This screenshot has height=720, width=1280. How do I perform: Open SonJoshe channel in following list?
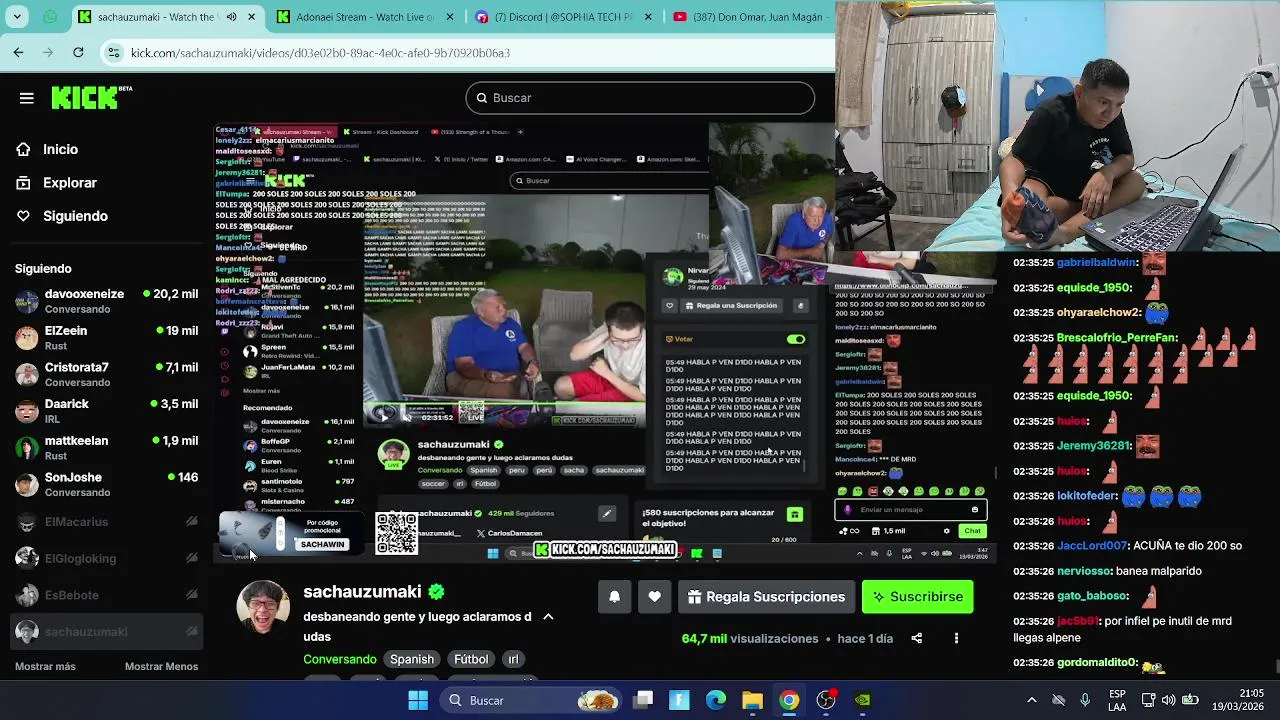[106, 484]
